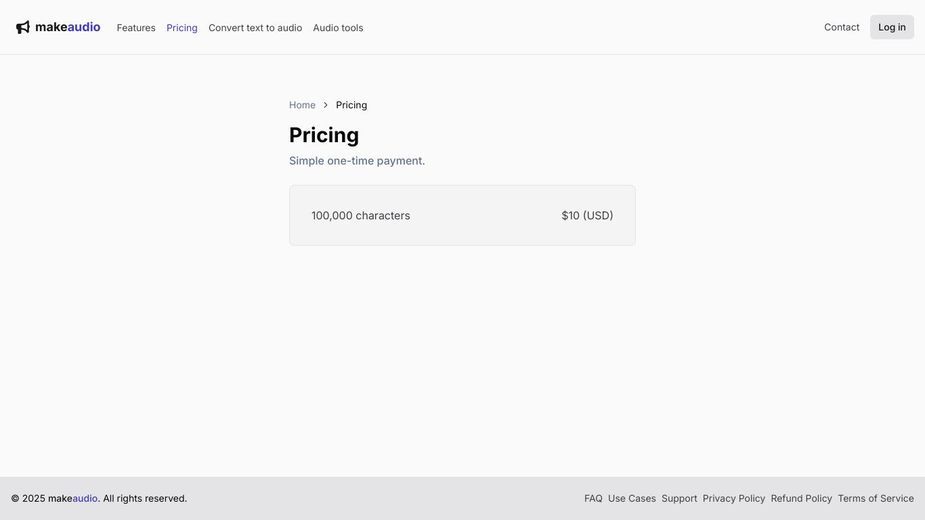Click the $10 (USD) price text
This screenshot has width=925, height=520.
click(x=587, y=215)
